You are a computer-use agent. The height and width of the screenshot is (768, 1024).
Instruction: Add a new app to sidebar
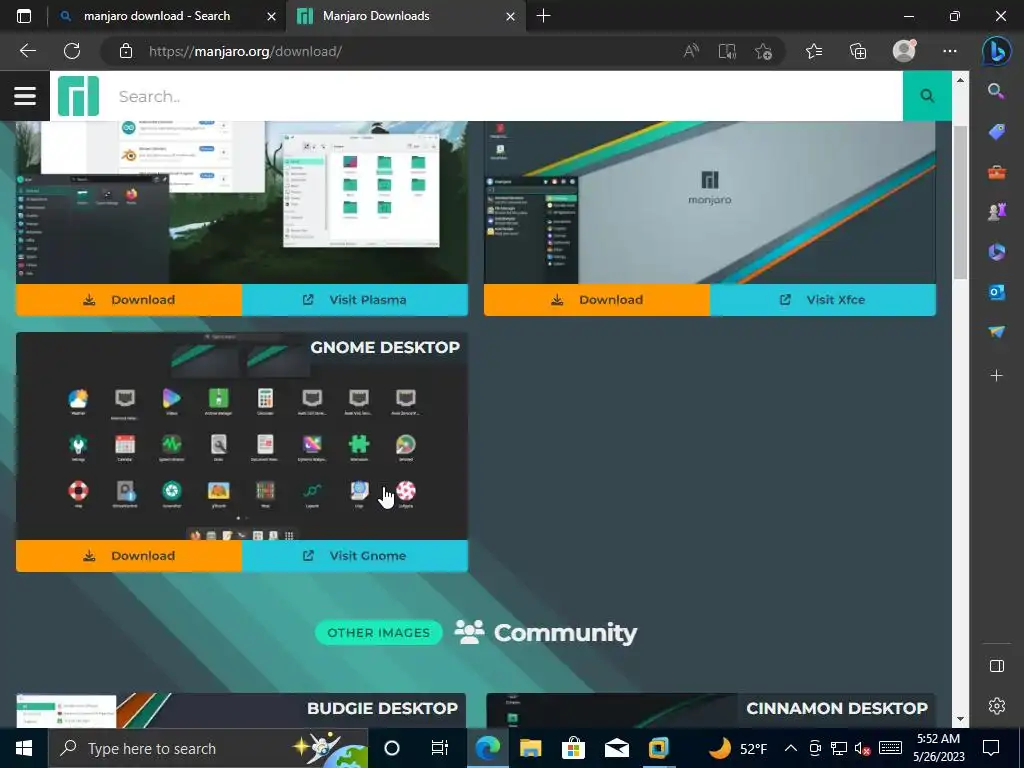pyautogui.click(x=996, y=376)
